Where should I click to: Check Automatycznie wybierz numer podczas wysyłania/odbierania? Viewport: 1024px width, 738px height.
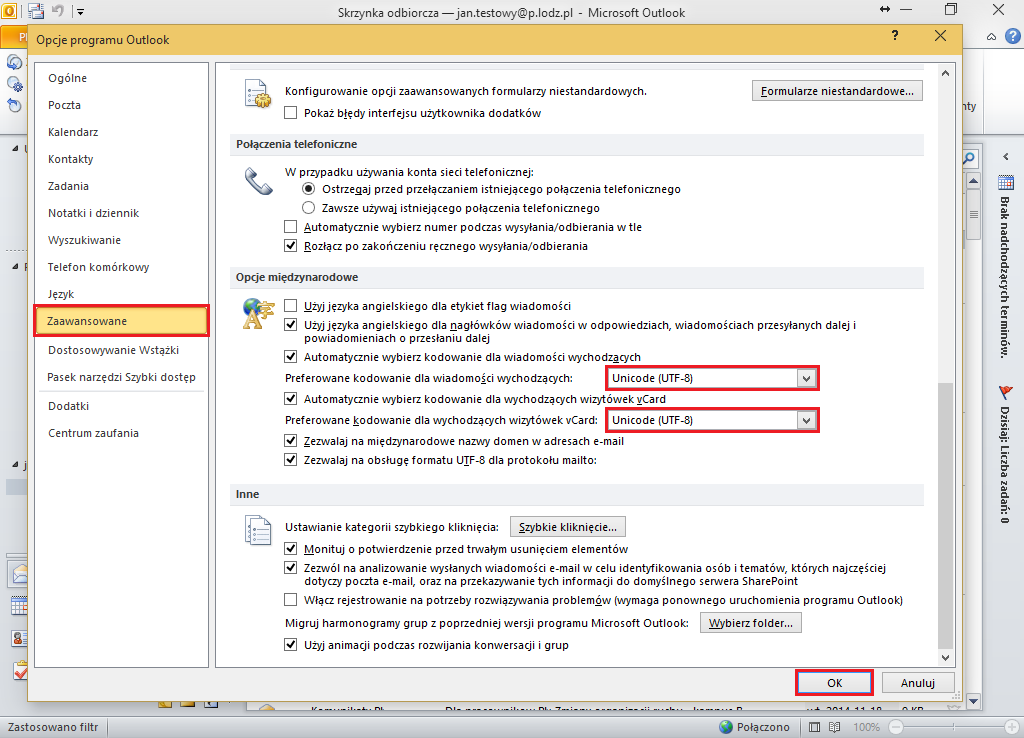pyautogui.click(x=291, y=227)
